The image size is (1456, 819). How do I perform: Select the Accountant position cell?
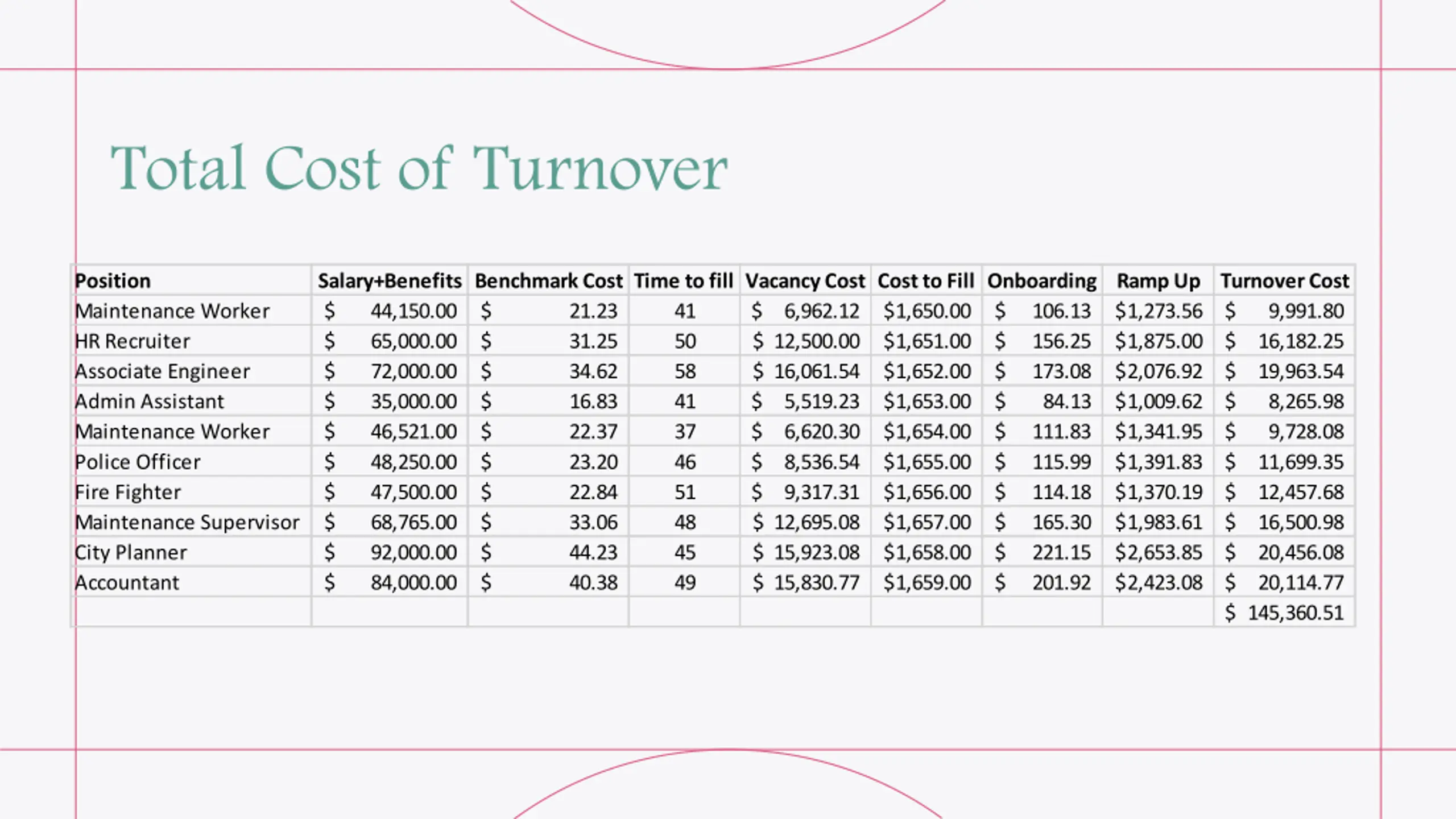tap(127, 582)
